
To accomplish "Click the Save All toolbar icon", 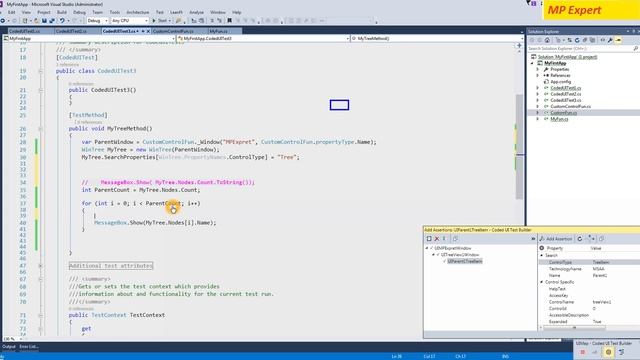I will pyautogui.click(x=52, y=20).
